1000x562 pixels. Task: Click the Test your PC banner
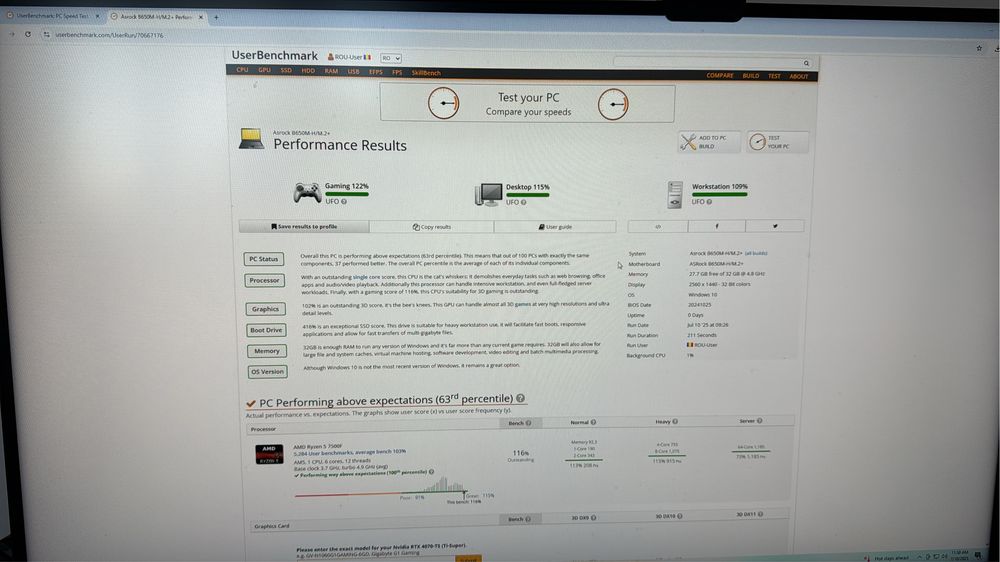(x=527, y=103)
